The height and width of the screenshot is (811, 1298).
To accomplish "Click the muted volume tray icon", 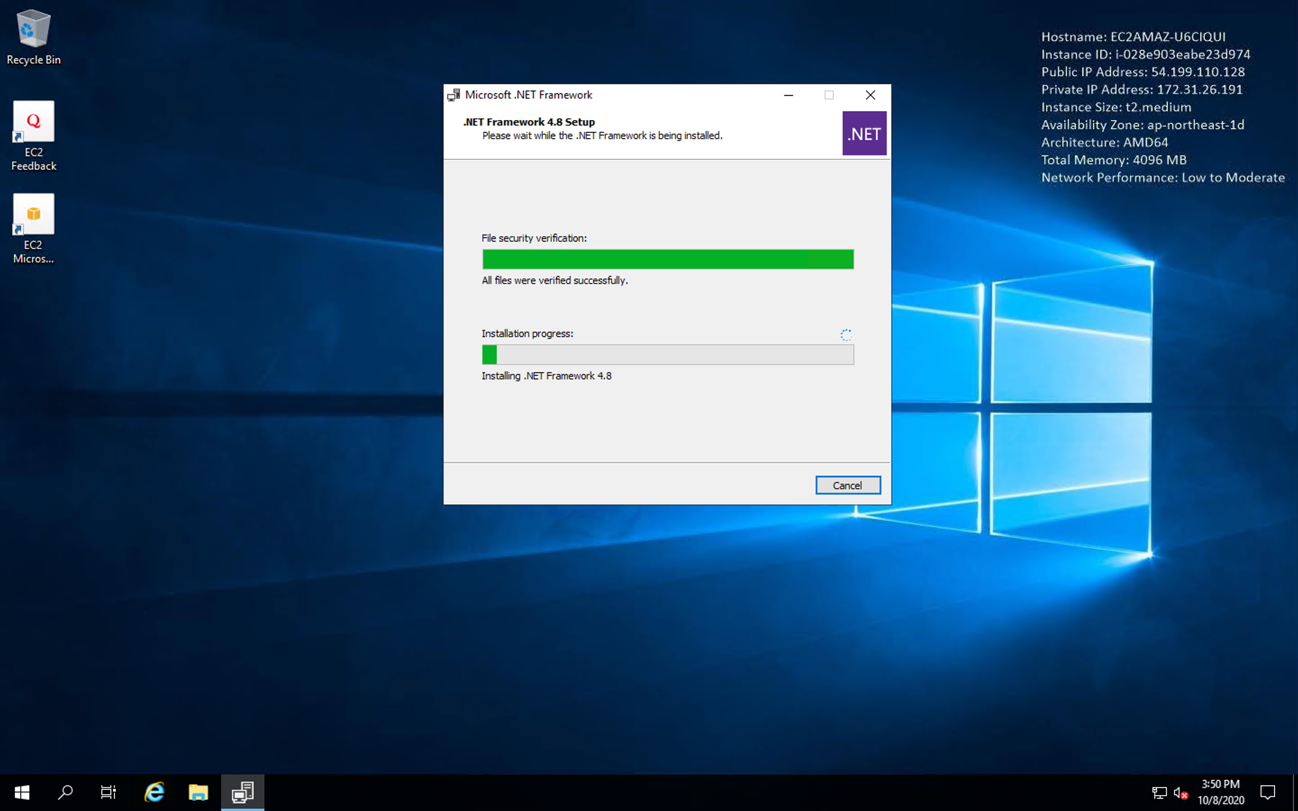I will (1181, 793).
